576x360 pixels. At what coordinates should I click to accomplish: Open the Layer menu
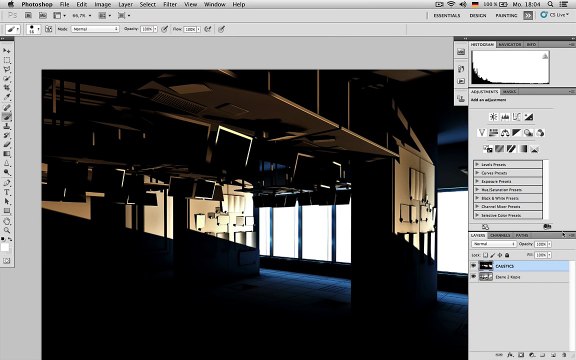click(126, 4)
